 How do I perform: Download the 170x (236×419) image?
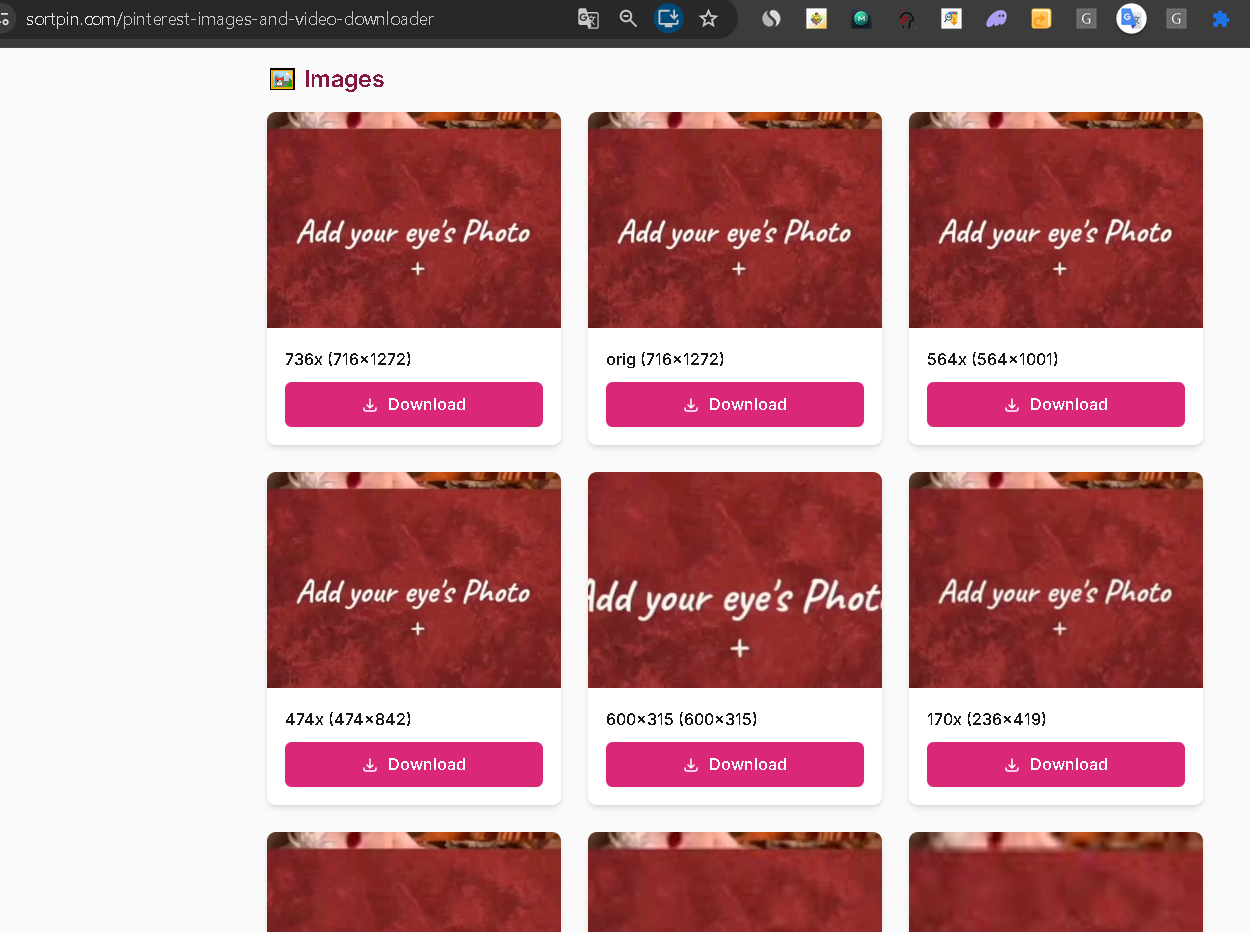point(1056,764)
